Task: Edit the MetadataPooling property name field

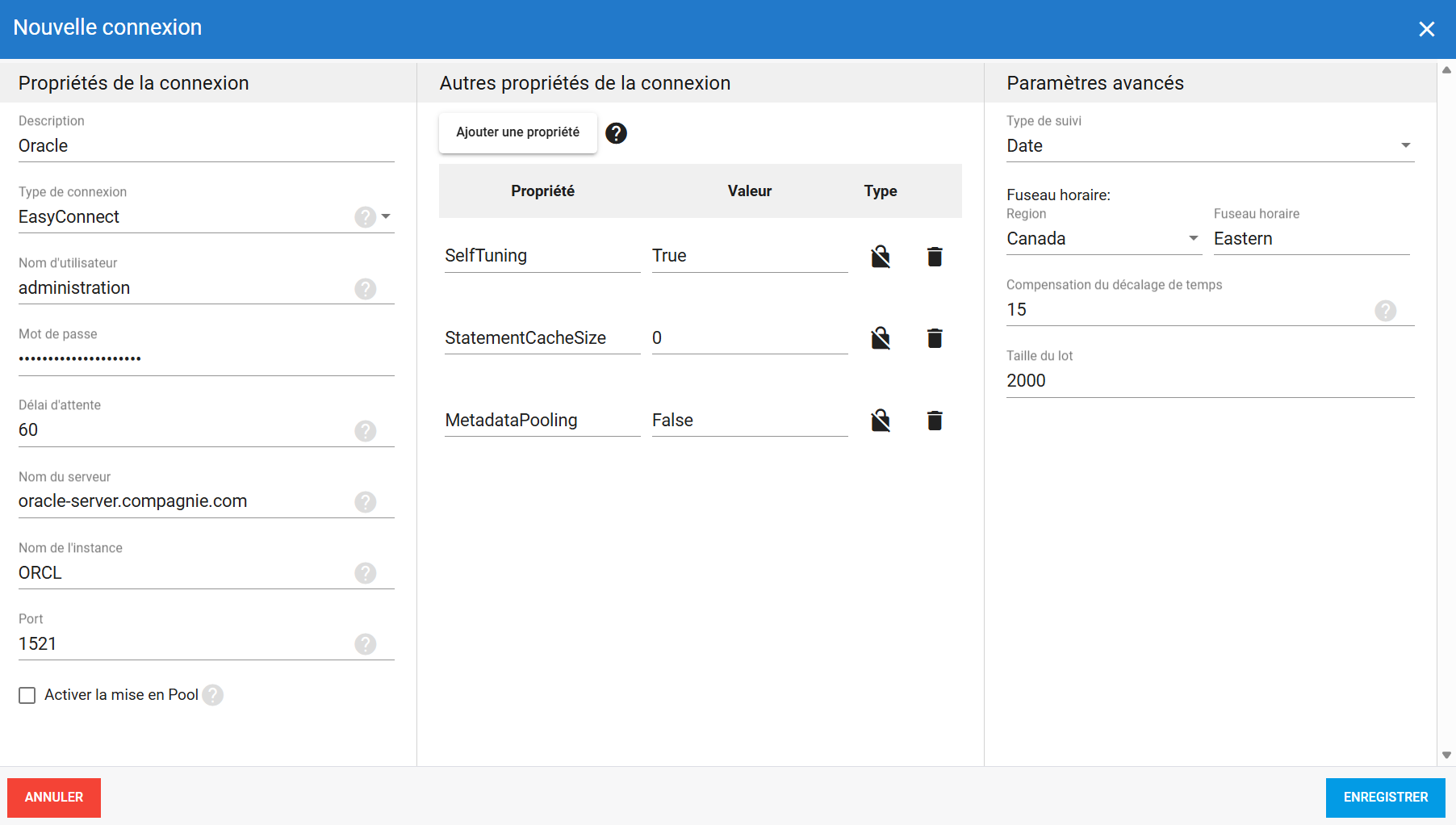Action: point(542,421)
